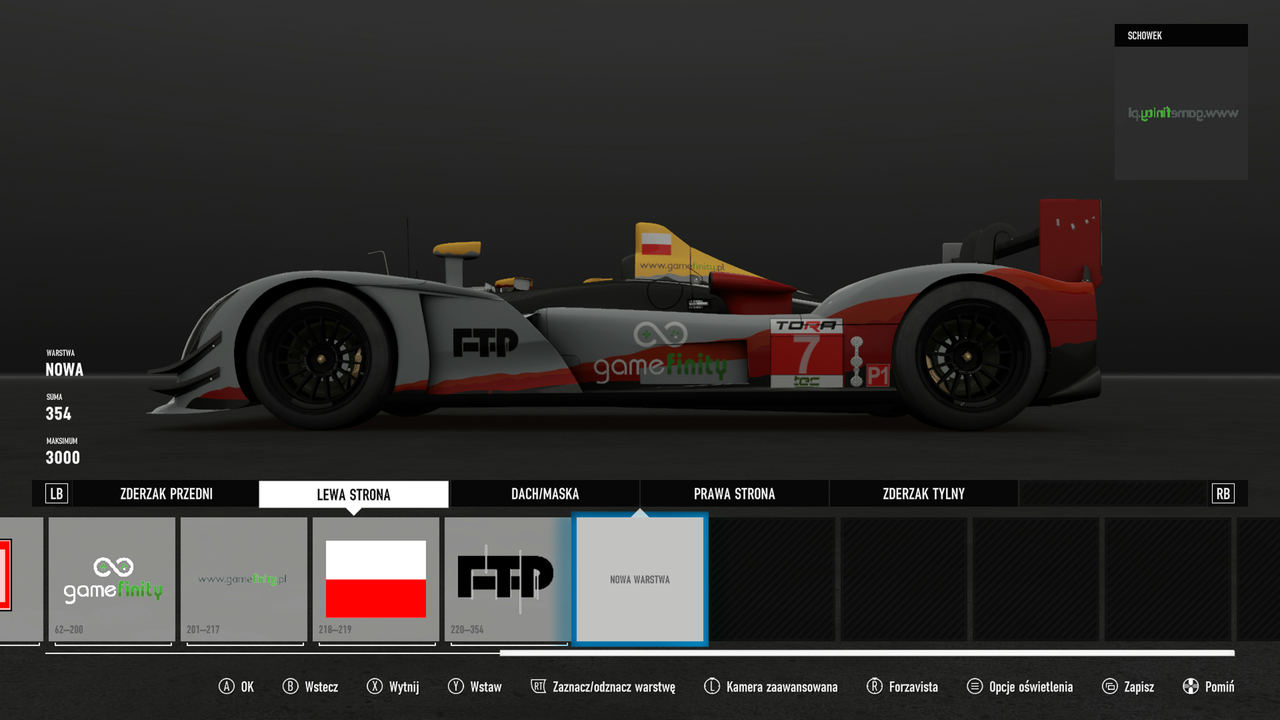Click Wytnij to cut layer
This screenshot has width=1280, height=720.
click(404, 687)
